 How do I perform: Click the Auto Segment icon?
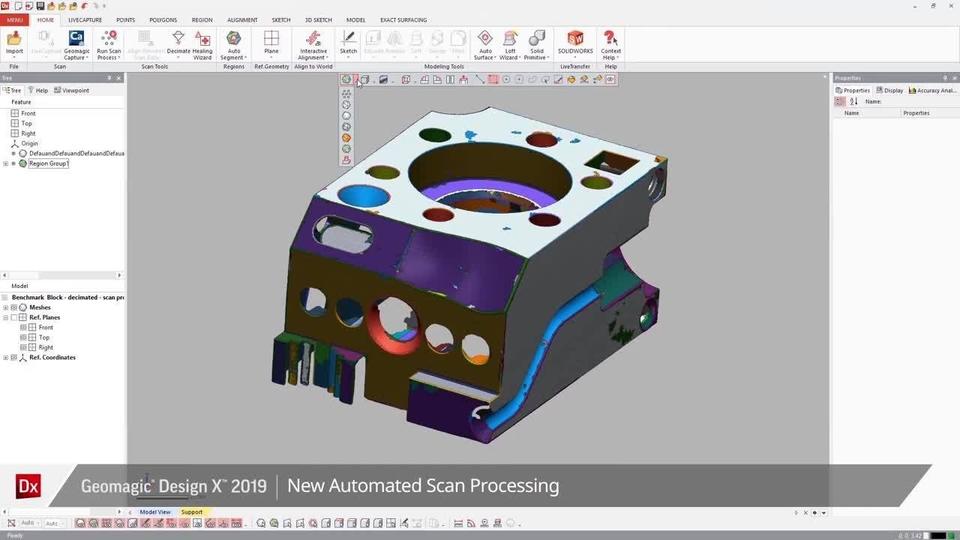pyautogui.click(x=233, y=39)
